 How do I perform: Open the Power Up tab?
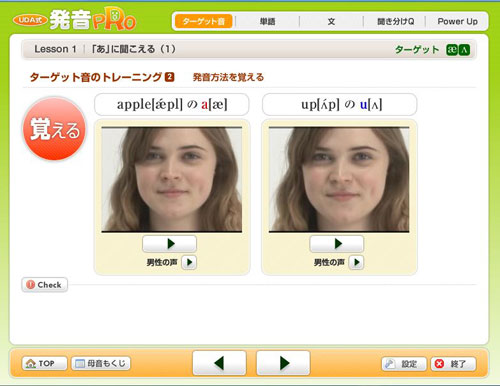tap(457, 22)
